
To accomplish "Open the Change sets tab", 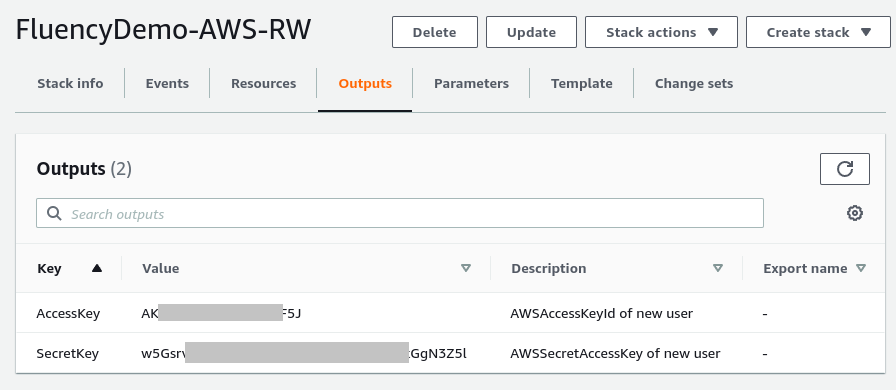I will [694, 83].
